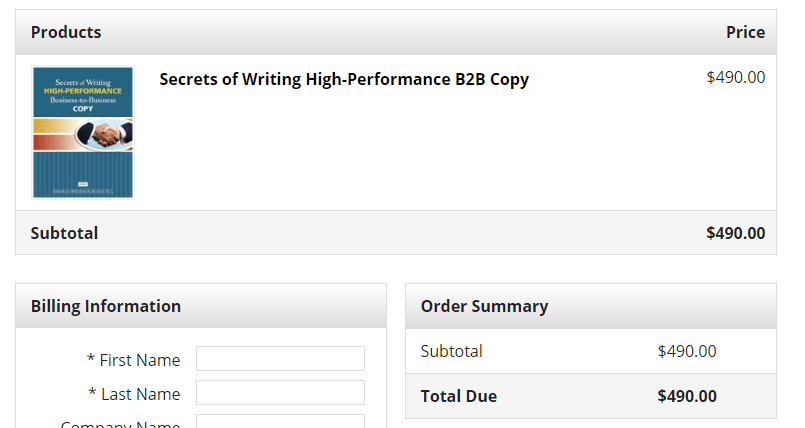Click the Price column header
This screenshot has height=428, width=805.
tap(745, 32)
